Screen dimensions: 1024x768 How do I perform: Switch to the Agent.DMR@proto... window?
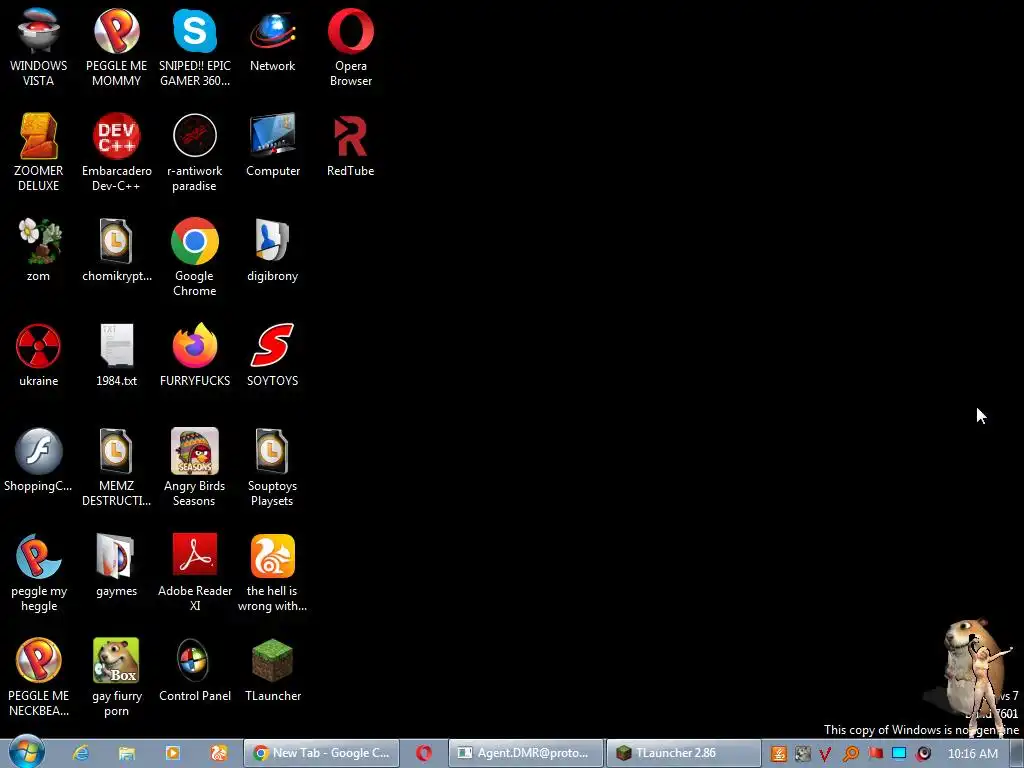(526, 753)
